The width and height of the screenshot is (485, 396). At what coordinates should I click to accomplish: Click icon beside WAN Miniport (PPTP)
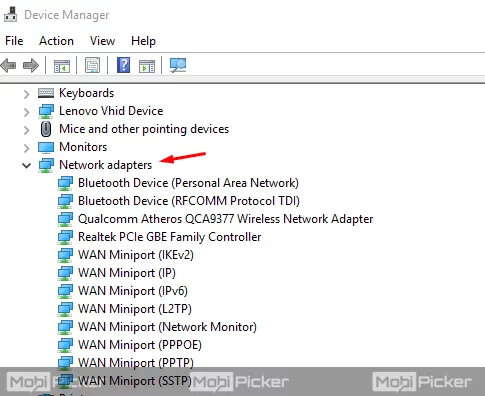[65, 363]
